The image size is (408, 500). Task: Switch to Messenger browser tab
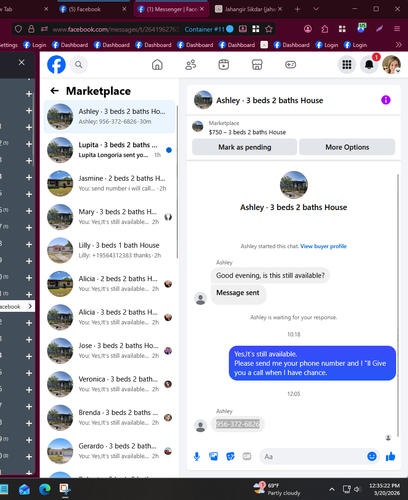[x=171, y=9]
